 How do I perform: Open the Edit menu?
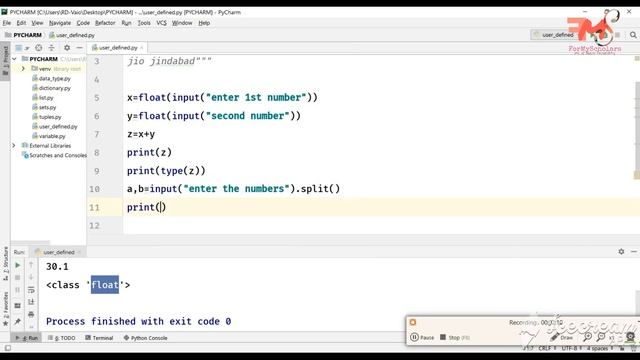coord(21,23)
